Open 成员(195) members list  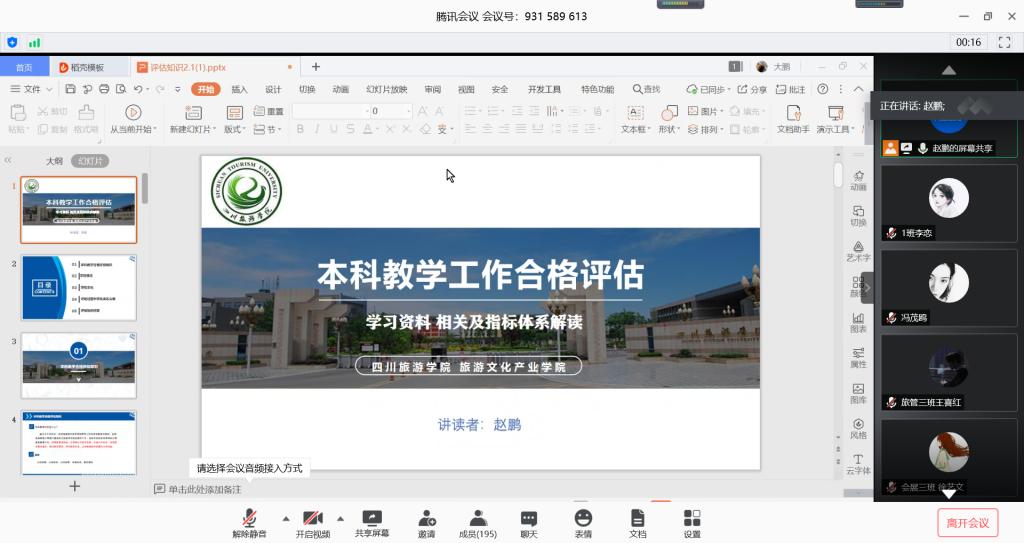[x=478, y=524]
